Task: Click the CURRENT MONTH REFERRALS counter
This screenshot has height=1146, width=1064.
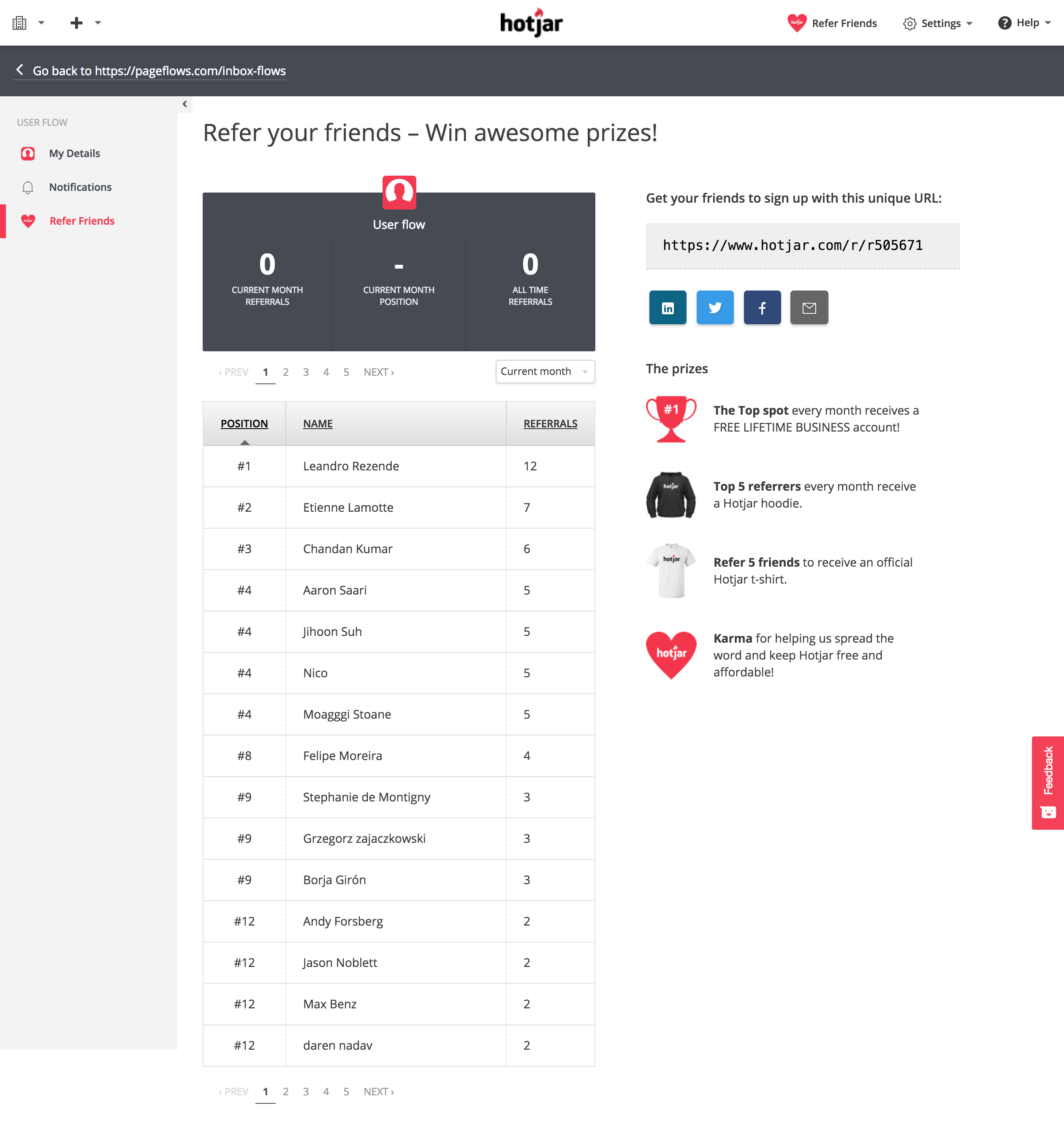Action: (x=267, y=280)
